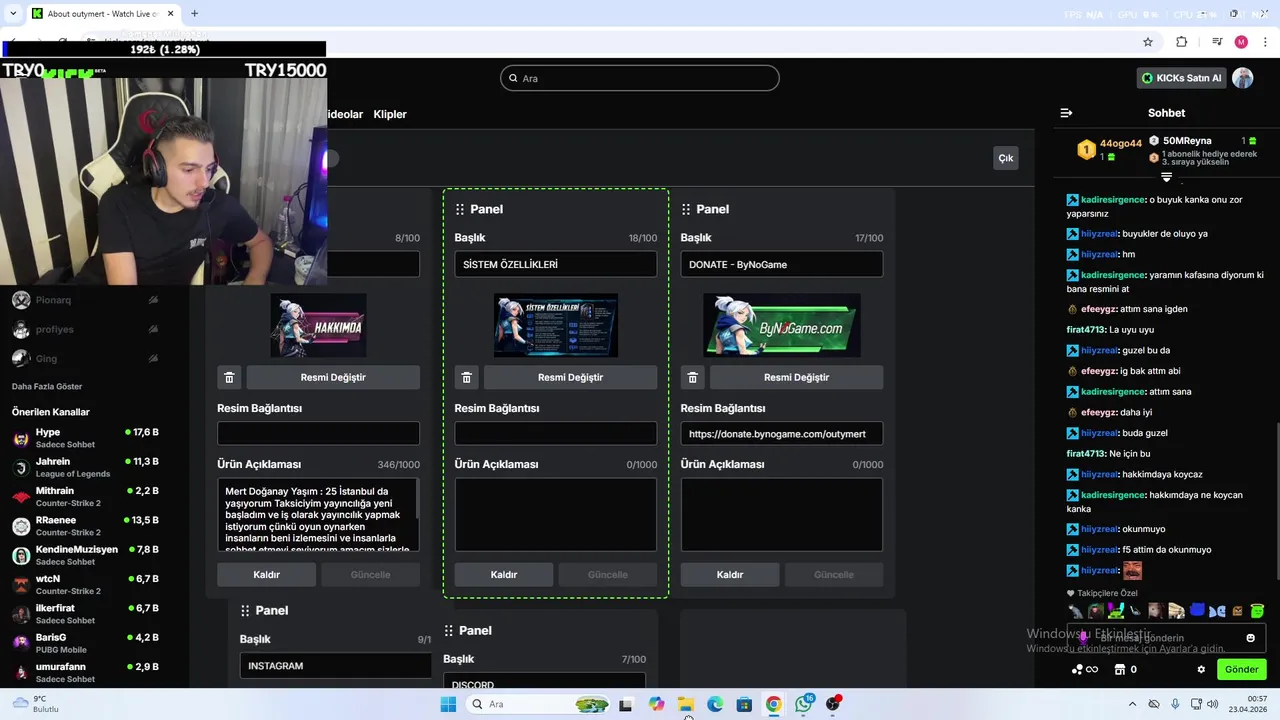This screenshot has width=1280, height=720.
Task: Collapse the chat sidebar arrow icon
Action: (1066, 113)
